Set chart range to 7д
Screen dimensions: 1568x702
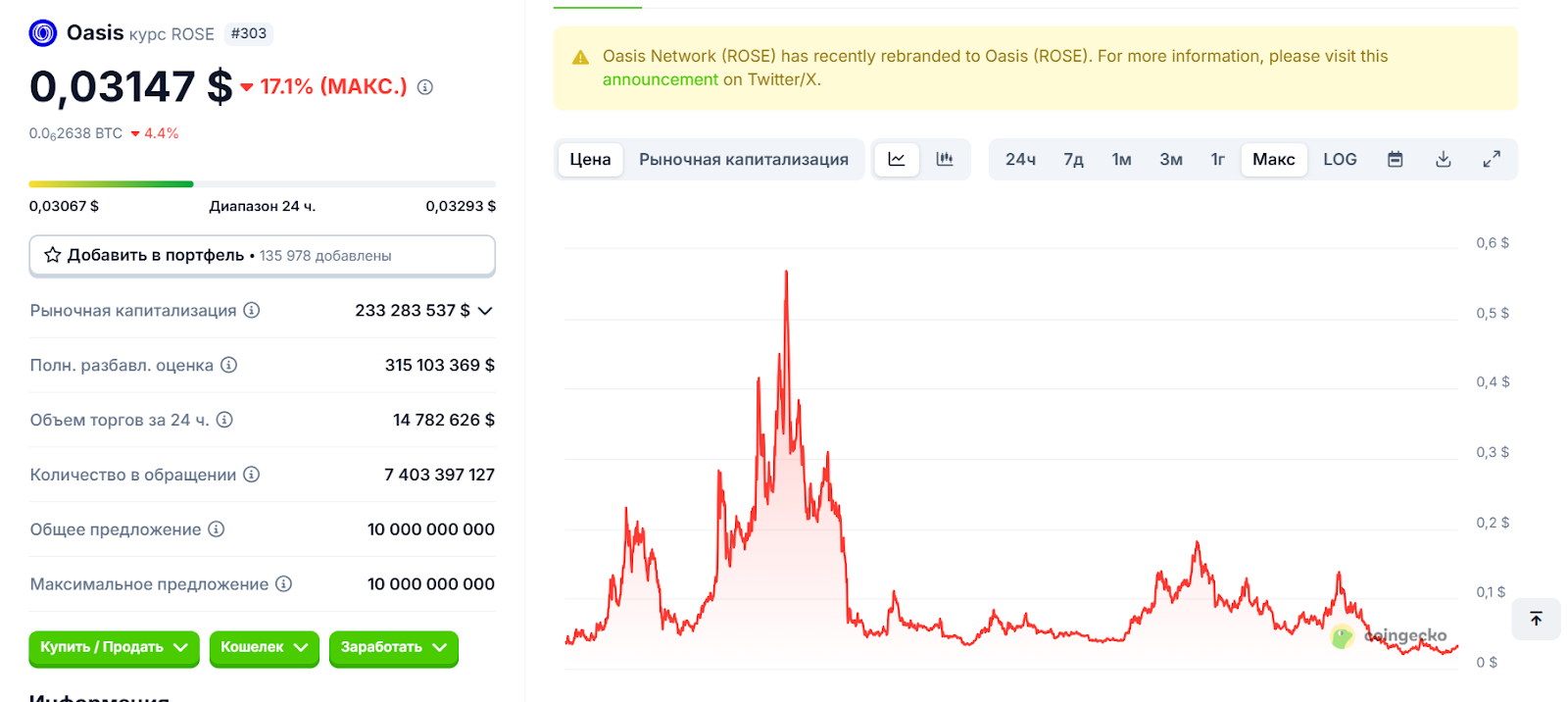1074,159
